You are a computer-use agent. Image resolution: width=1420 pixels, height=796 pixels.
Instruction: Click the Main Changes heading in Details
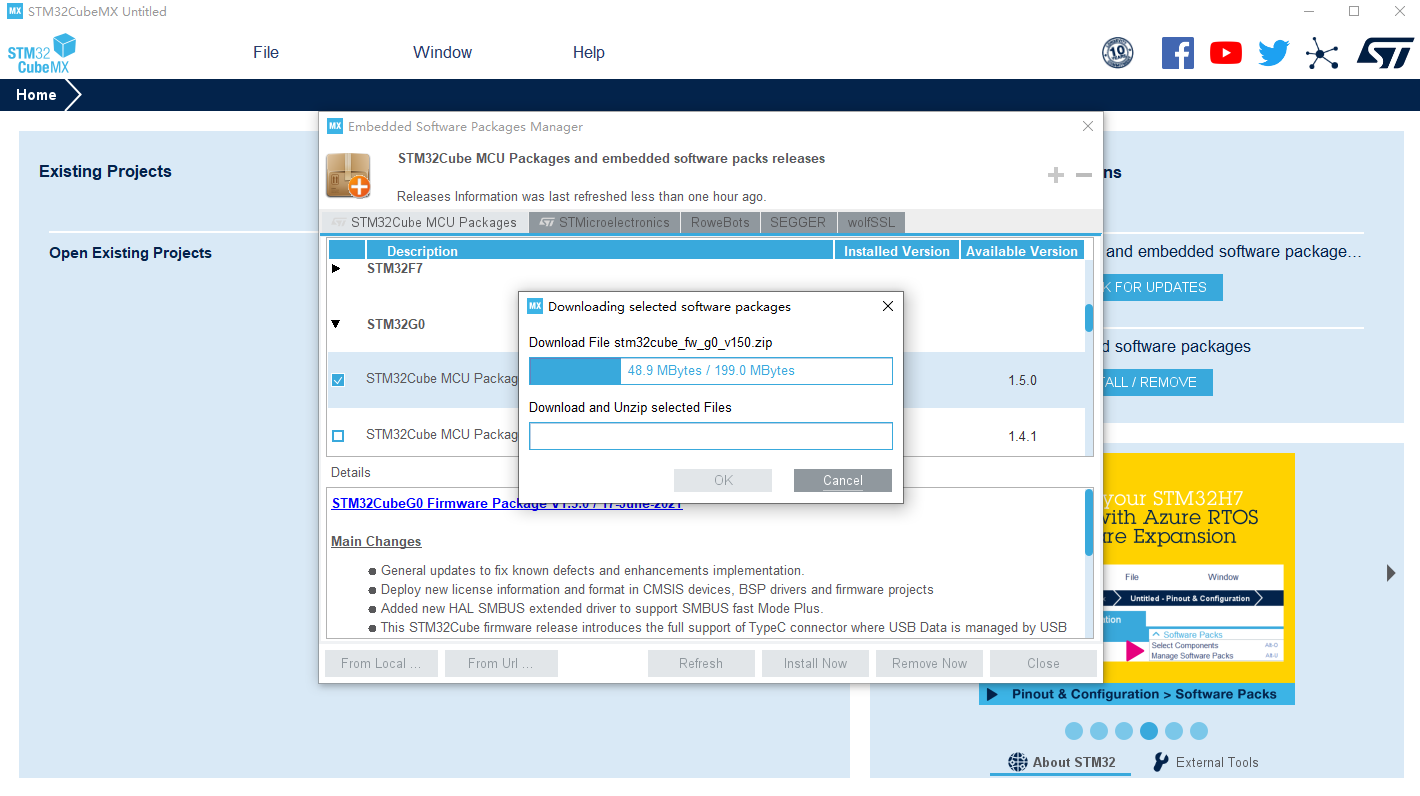(376, 541)
